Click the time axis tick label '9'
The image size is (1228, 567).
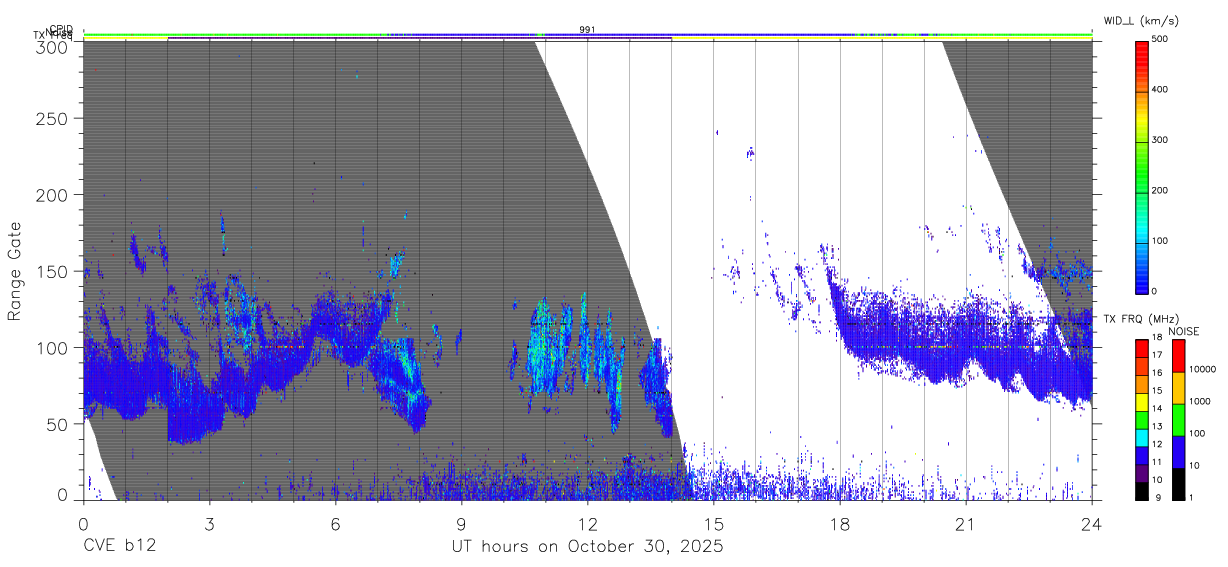(x=461, y=524)
